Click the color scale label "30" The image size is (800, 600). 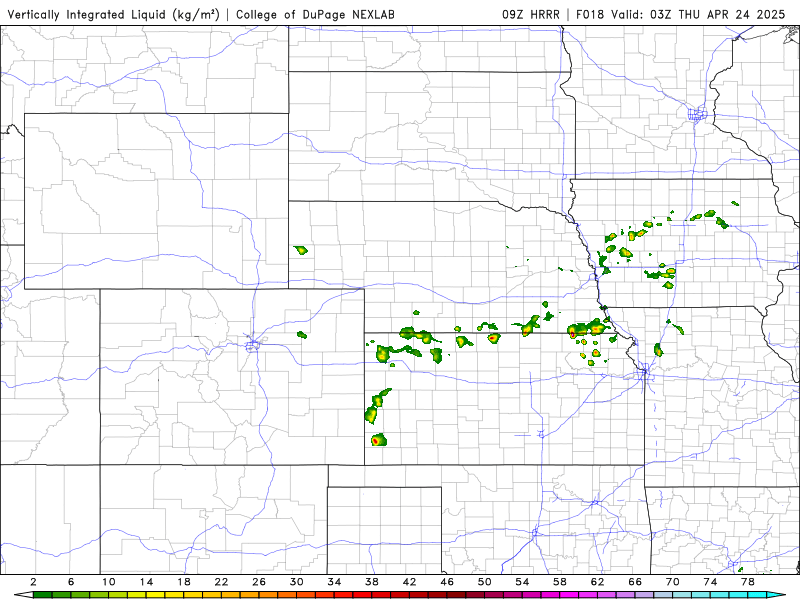297,582
